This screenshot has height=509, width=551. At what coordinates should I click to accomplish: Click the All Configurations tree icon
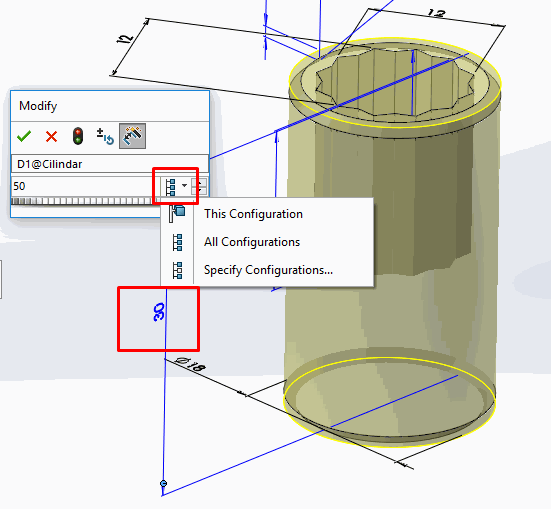pos(177,242)
